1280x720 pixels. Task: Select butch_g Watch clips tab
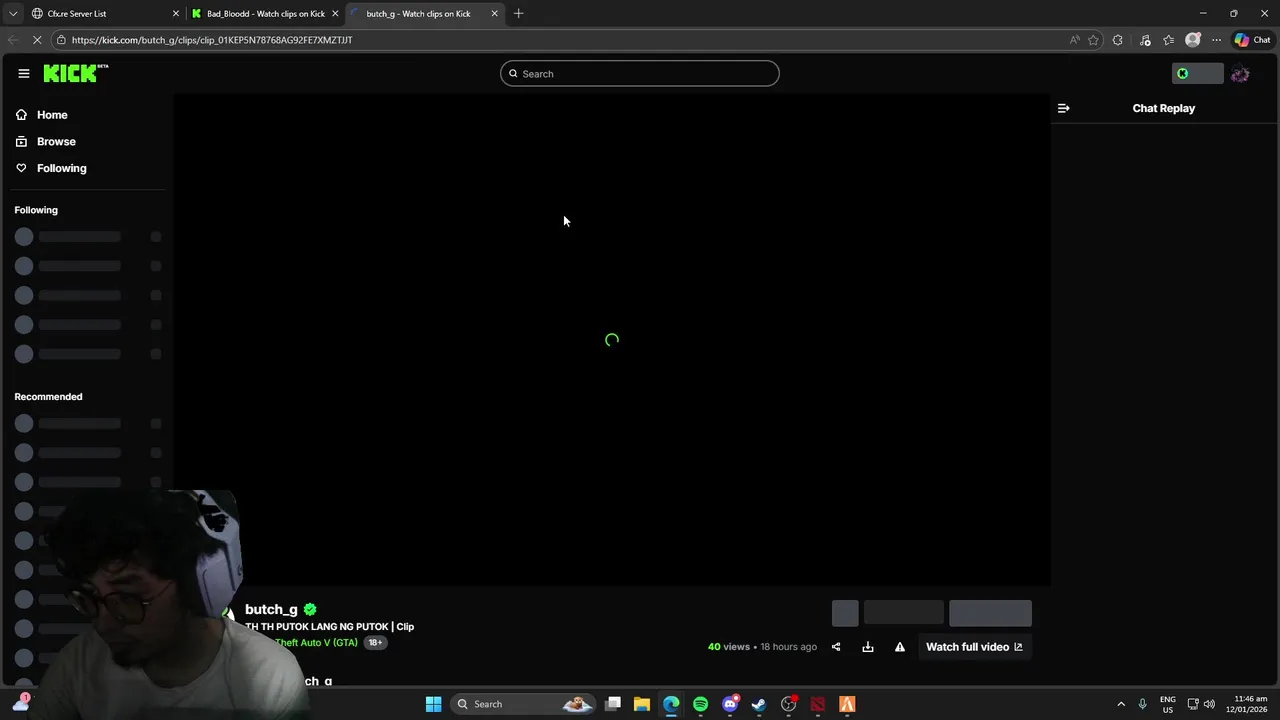pos(418,14)
